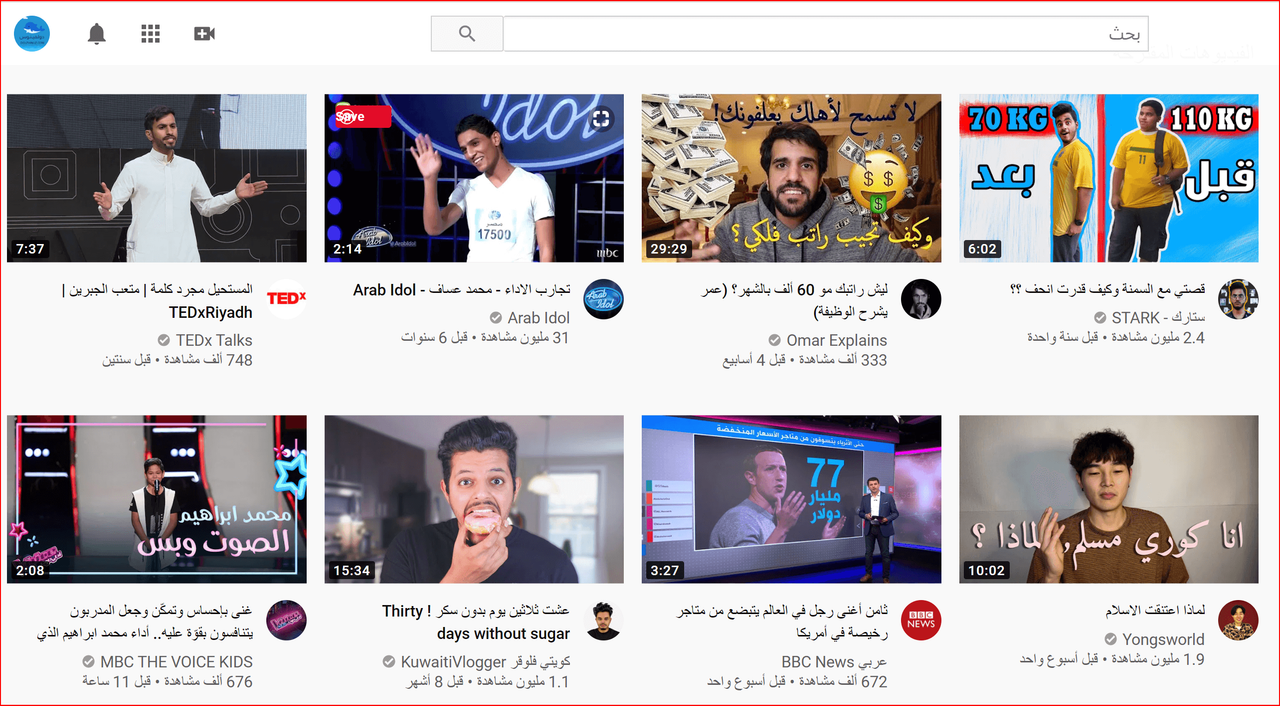The width and height of the screenshot is (1280, 706).
Task: Open MBC The Voice Kids channel avatar
Action: (x=286, y=621)
